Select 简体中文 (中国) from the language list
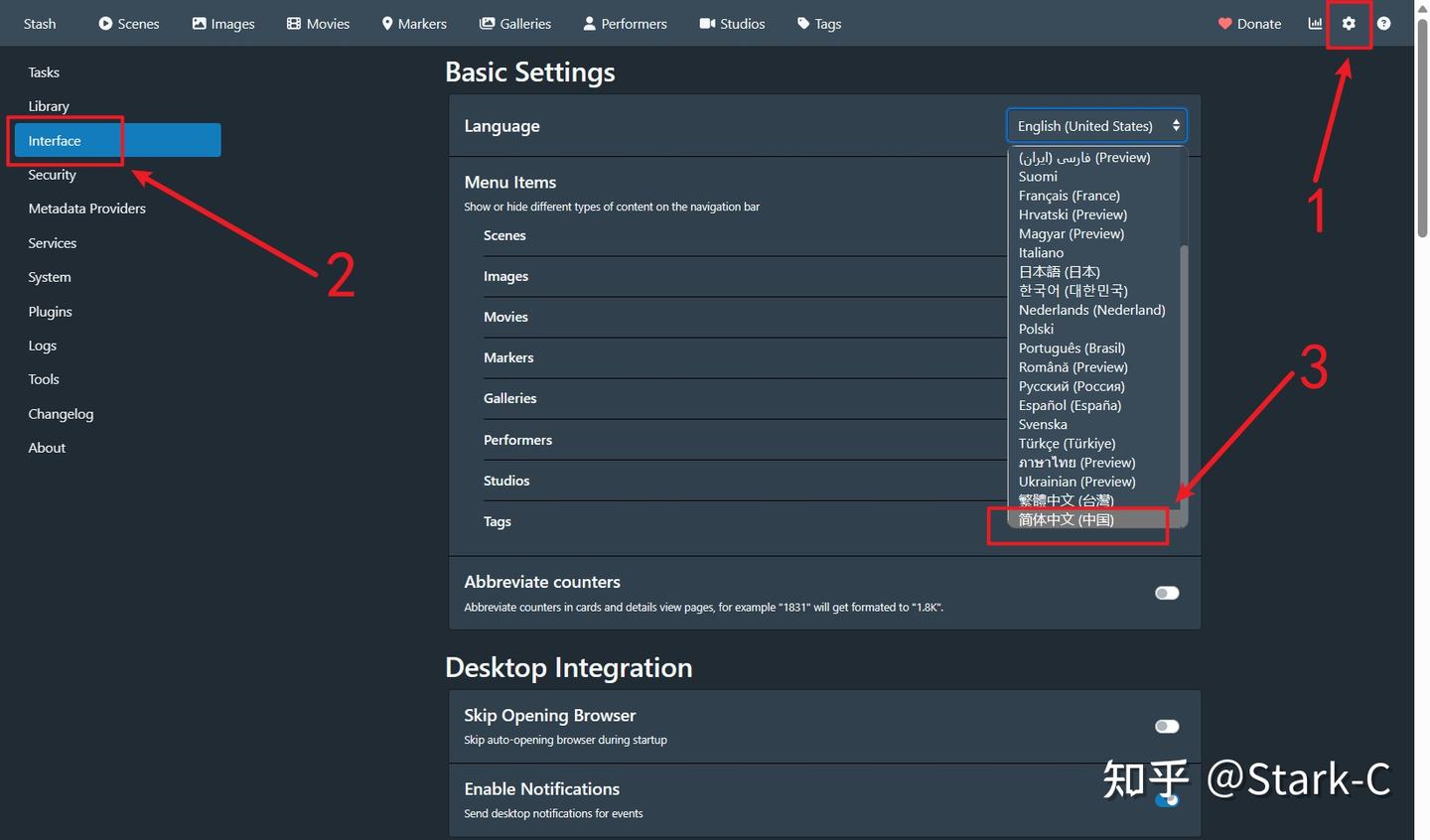 1077,519
